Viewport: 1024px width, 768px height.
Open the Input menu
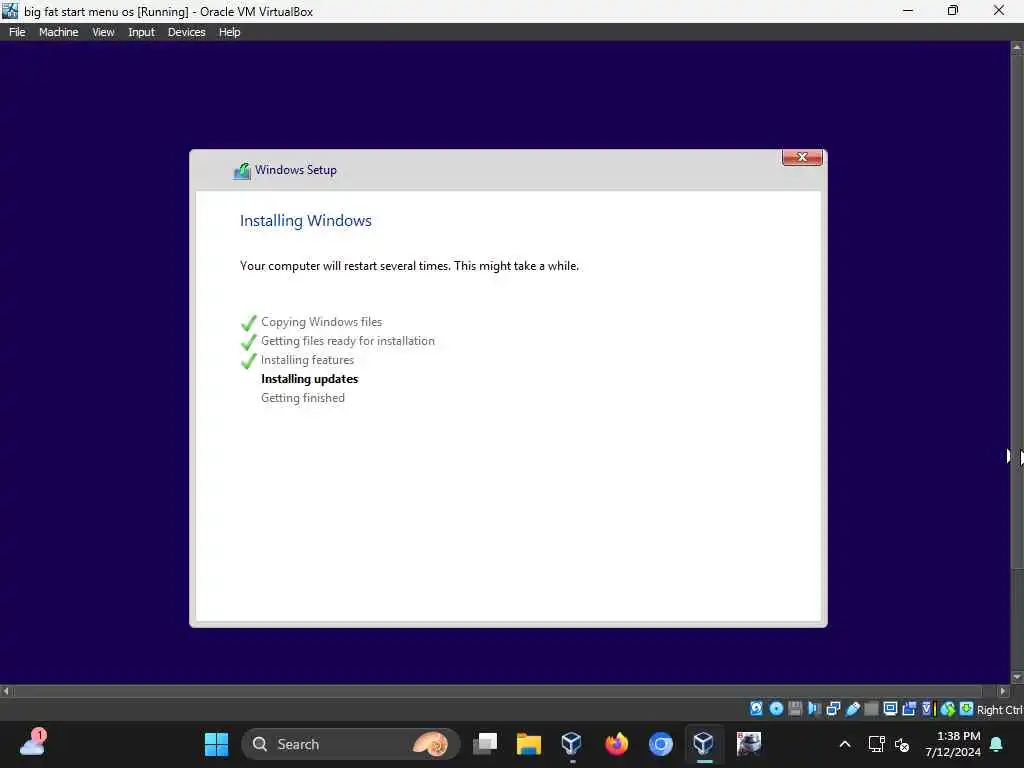[x=141, y=32]
